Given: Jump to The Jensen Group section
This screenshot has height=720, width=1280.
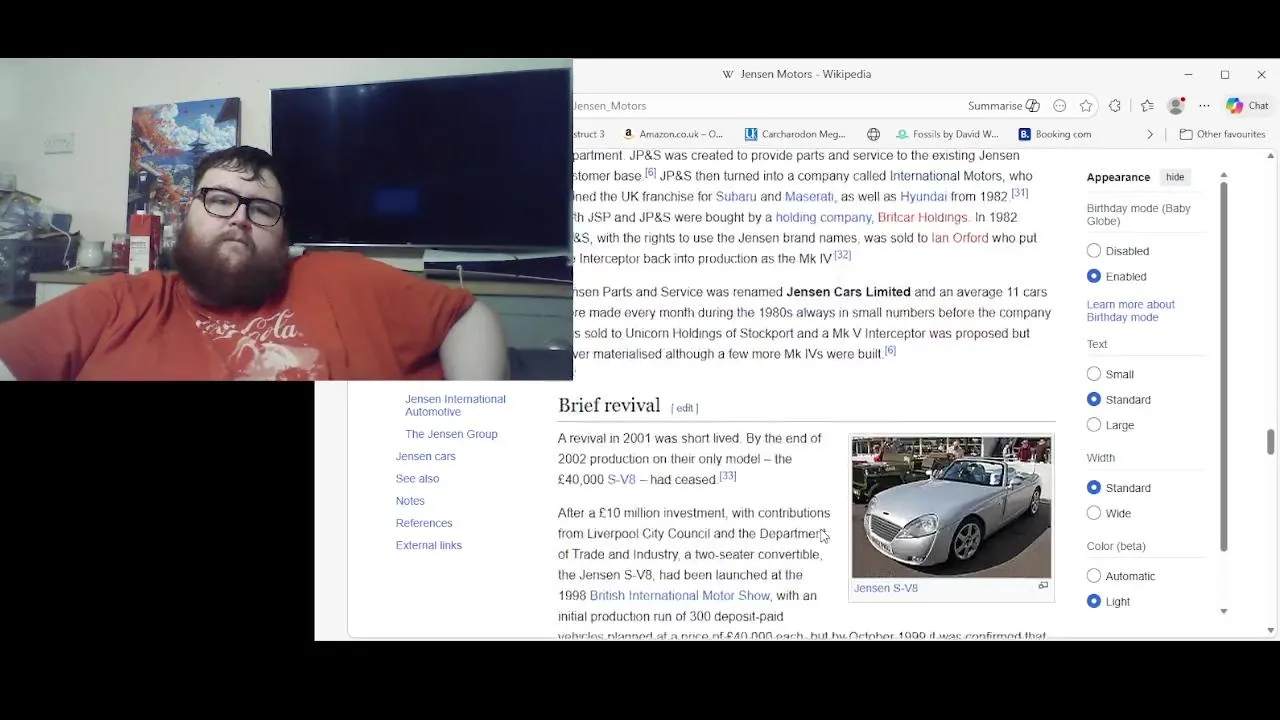Looking at the screenshot, I should pyautogui.click(x=451, y=434).
